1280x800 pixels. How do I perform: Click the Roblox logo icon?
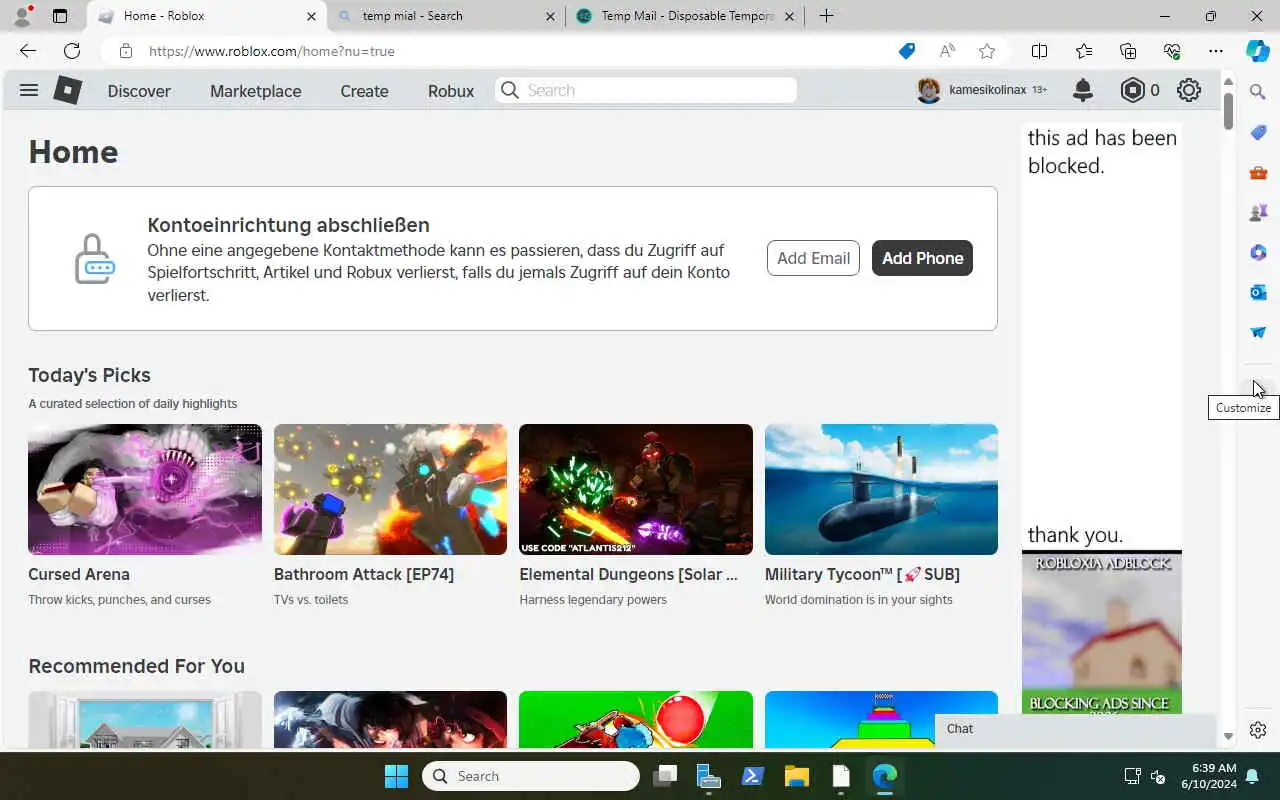point(67,90)
